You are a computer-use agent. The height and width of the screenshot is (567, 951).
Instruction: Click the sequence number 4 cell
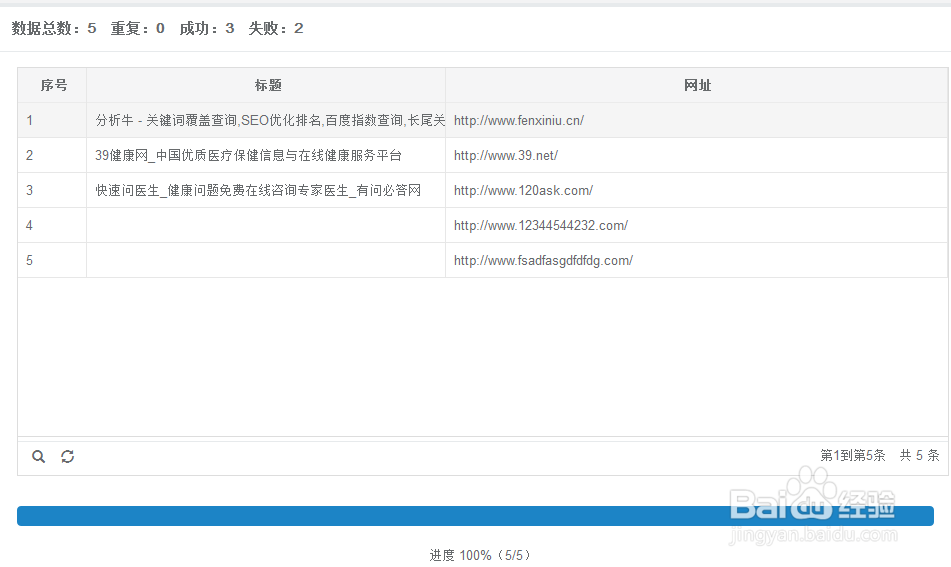(x=53, y=226)
